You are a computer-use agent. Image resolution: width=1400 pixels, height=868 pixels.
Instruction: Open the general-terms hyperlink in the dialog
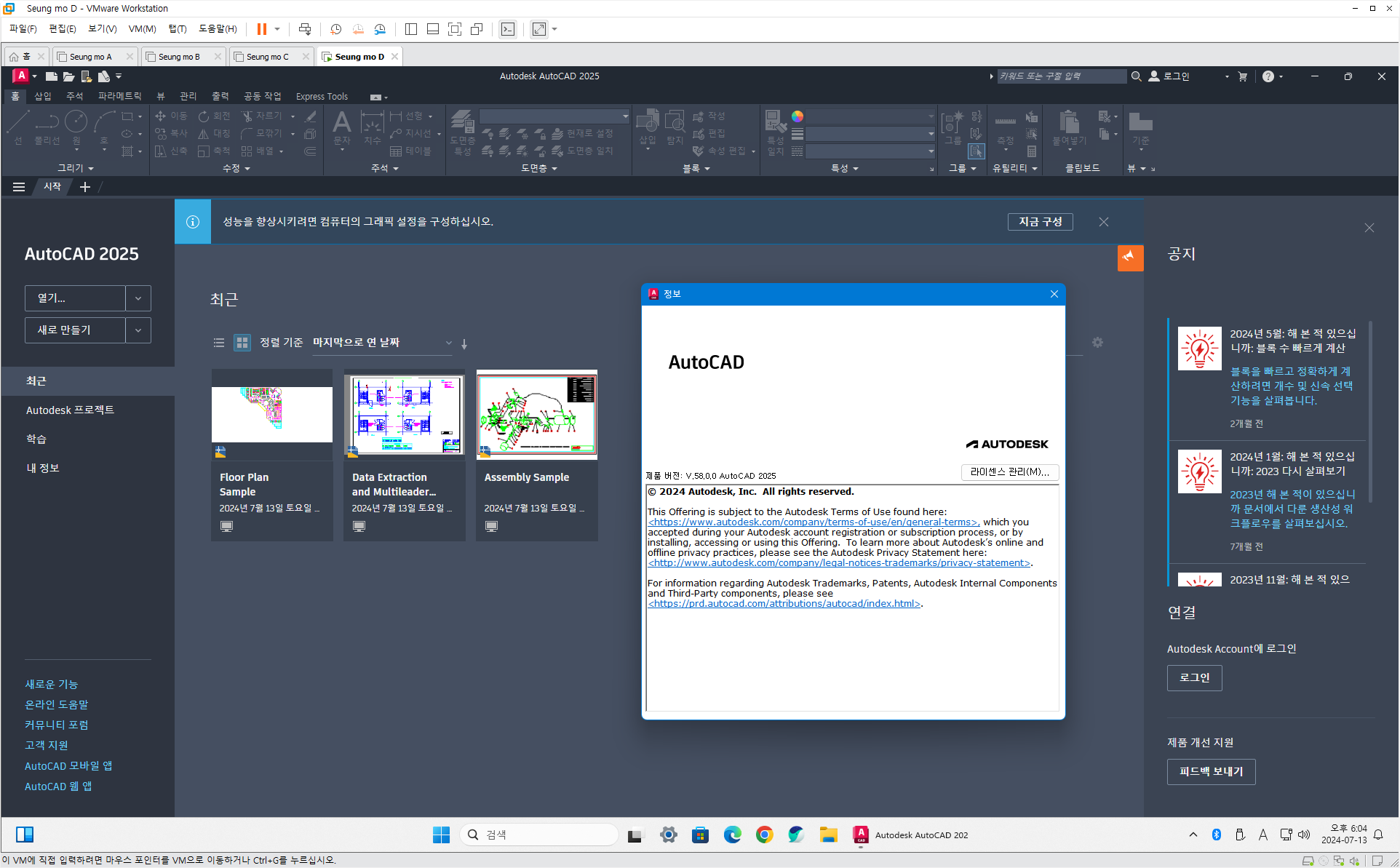click(x=813, y=522)
